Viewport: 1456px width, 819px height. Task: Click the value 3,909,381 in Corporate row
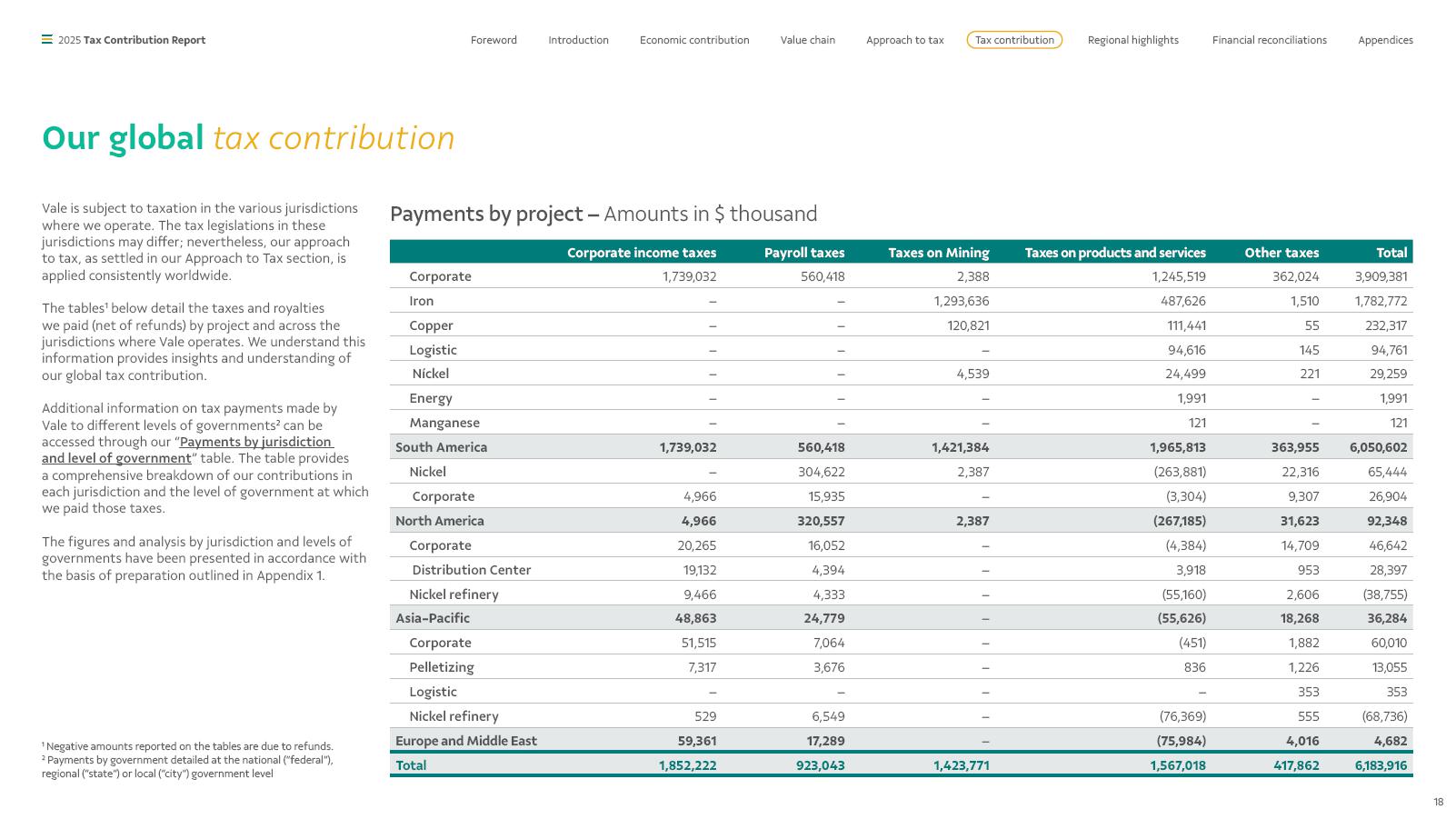pos(1381,276)
